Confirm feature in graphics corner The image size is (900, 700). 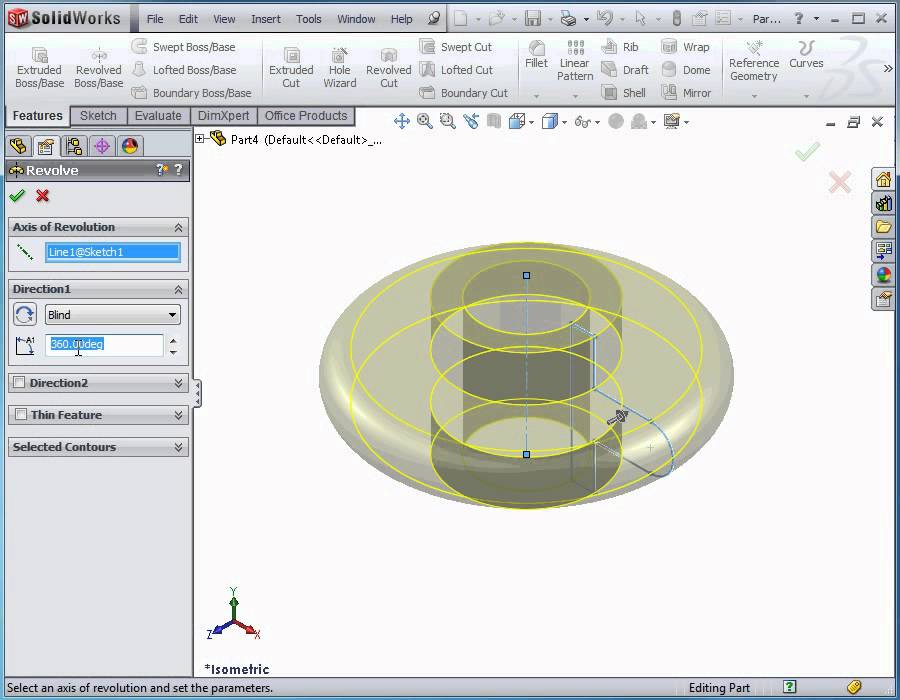(x=807, y=151)
